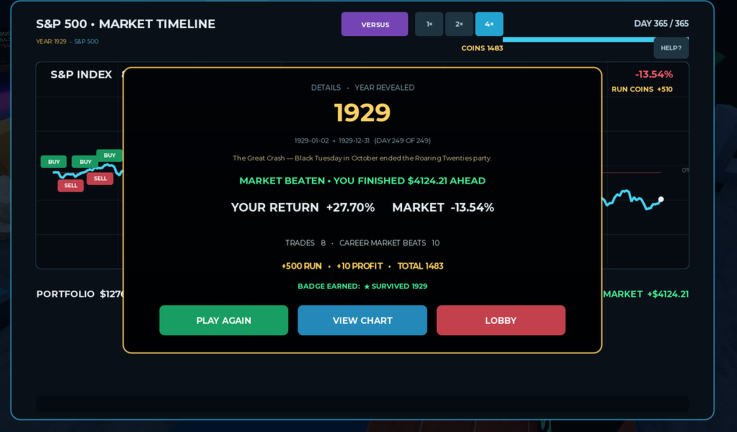Viewport: 737px width, 432px height.
Task: Click the middle BUY marker on chart
Action: pyautogui.click(x=85, y=162)
